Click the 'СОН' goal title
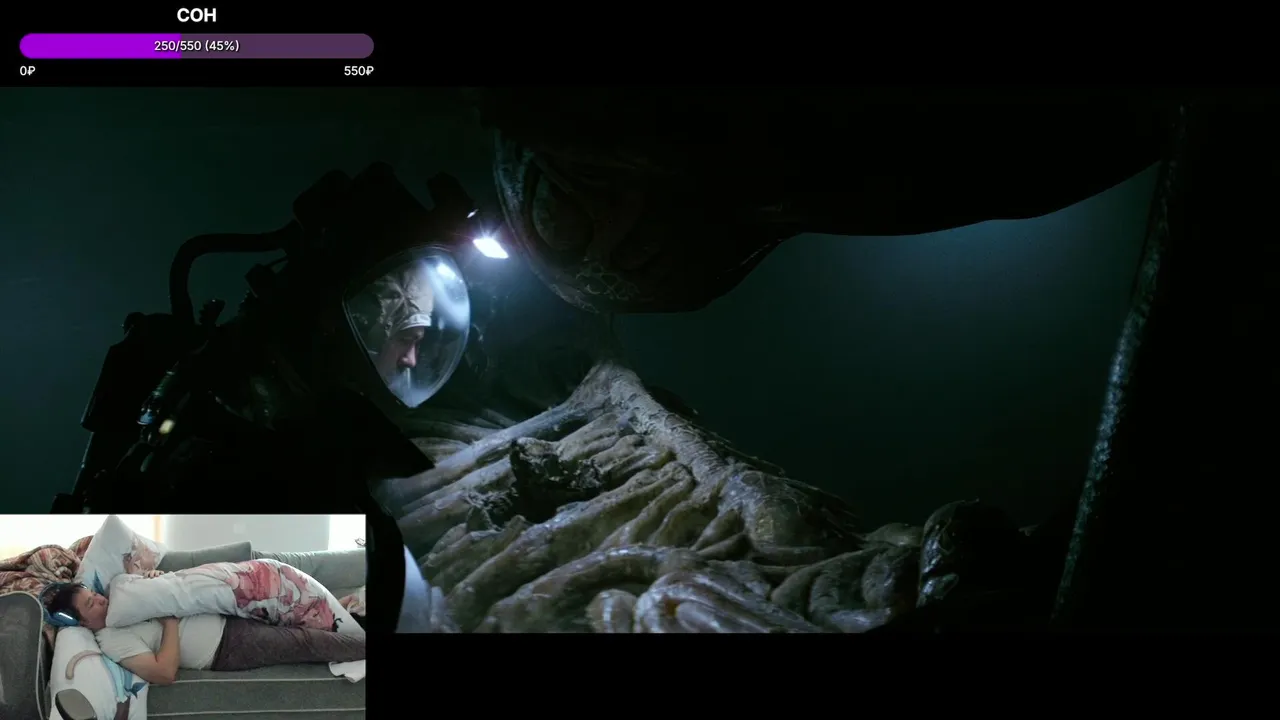The width and height of the screenshot is (1280, 720). pyautogui.click(x=196, y=15)
